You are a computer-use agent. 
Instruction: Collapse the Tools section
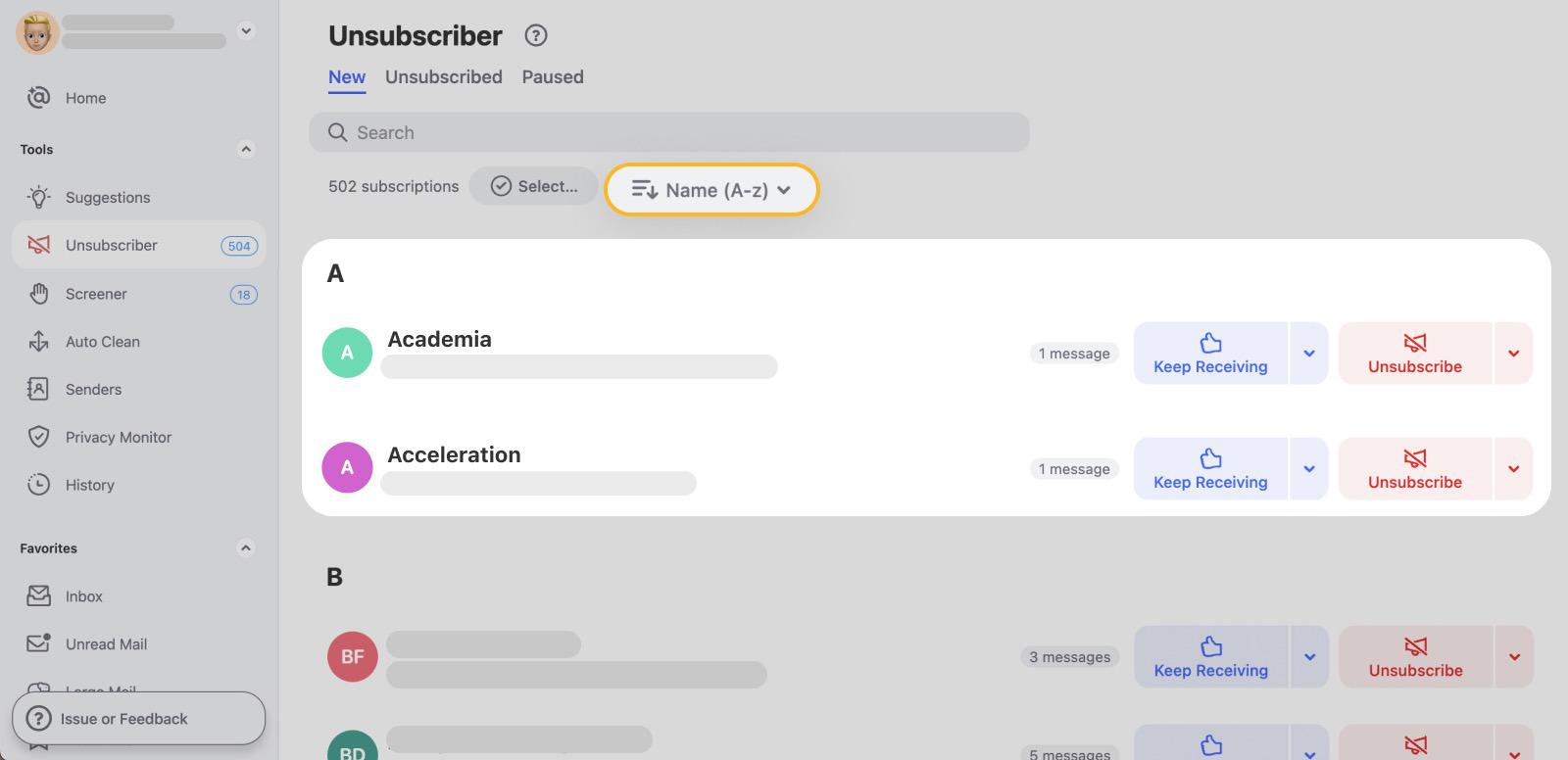(x=246, y=149)
